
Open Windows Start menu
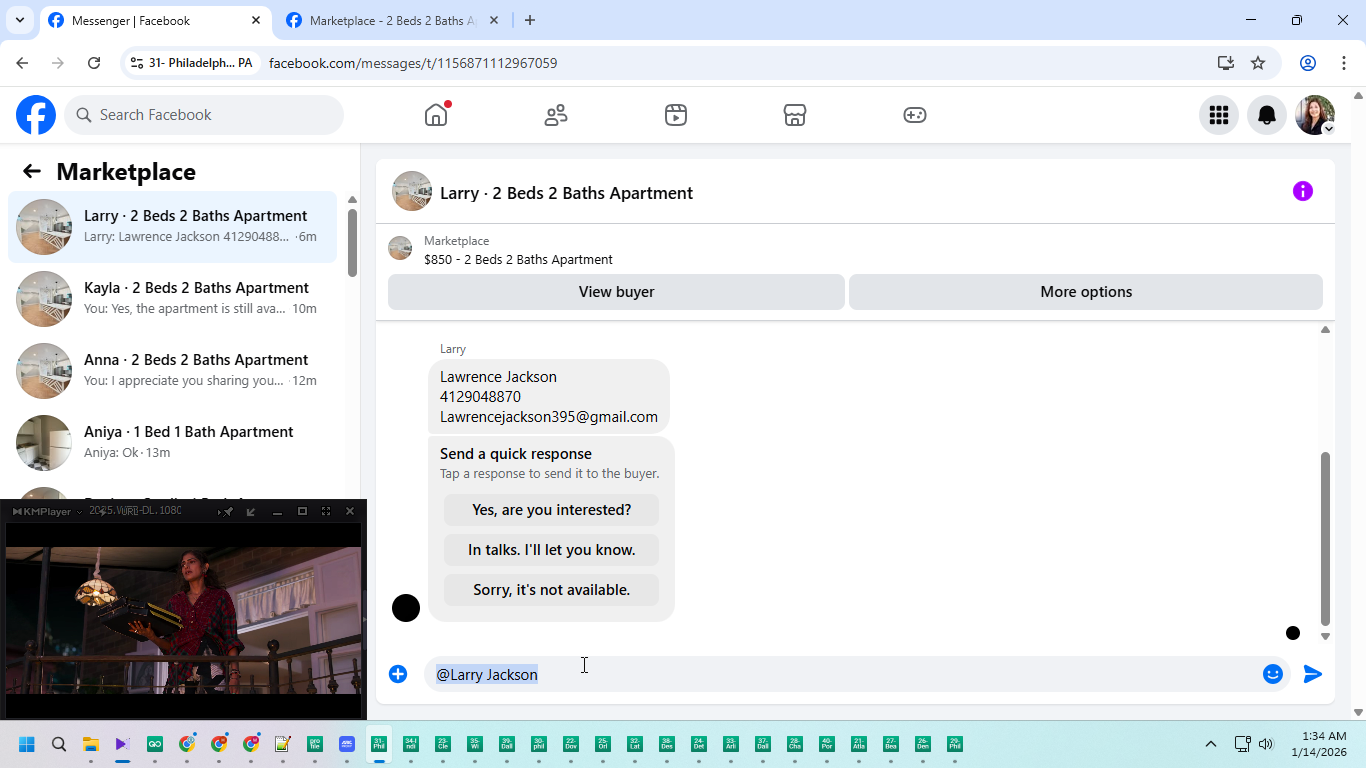pos(27,744)
